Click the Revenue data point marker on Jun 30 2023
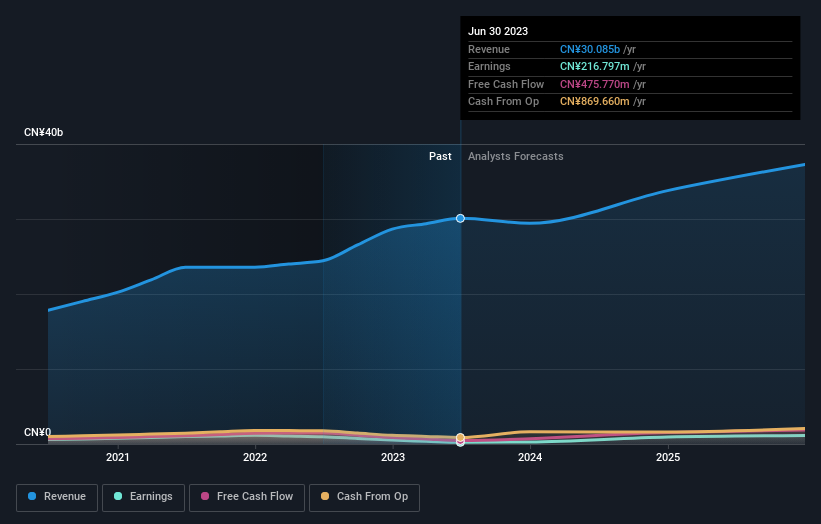 pyautogui.click(x=460, y=218)
